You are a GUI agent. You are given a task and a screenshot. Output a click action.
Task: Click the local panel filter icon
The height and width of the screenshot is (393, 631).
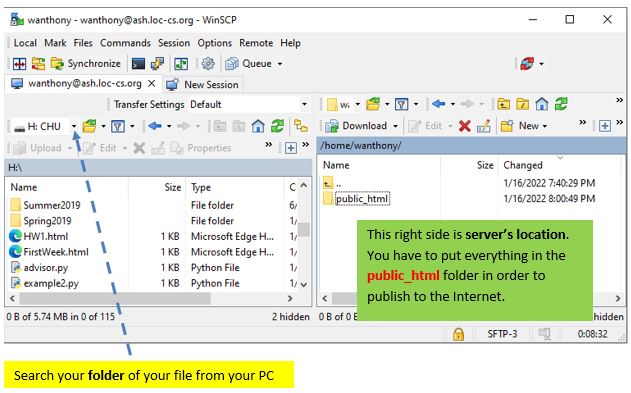coord(118,126)
